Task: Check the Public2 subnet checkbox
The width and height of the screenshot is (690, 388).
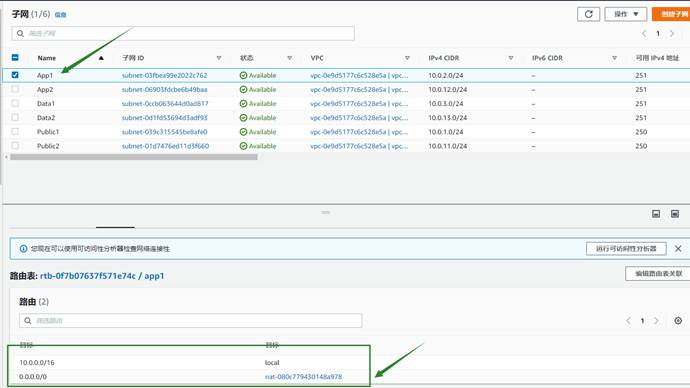Action: 15,146
